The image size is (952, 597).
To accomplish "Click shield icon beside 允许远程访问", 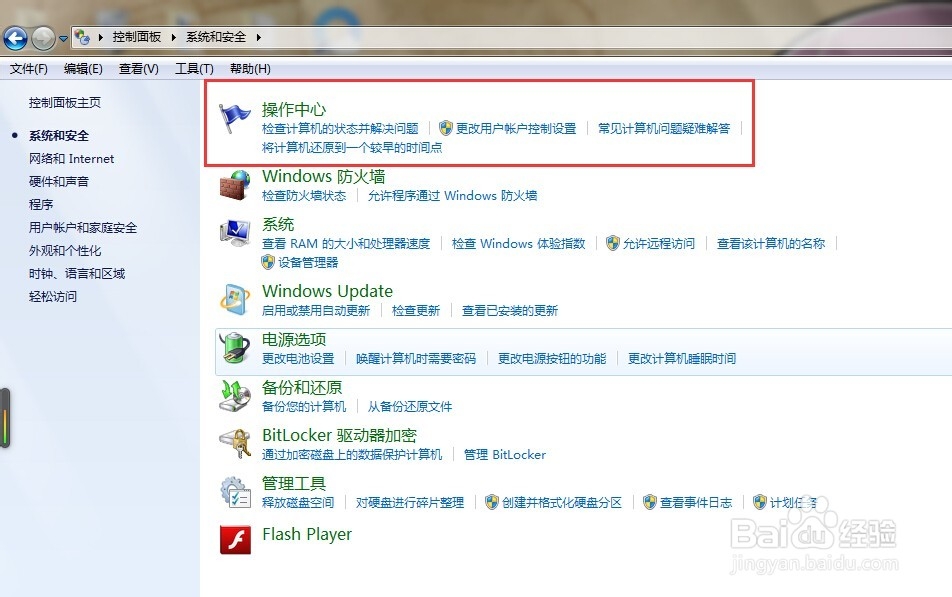I will (613, 243).
